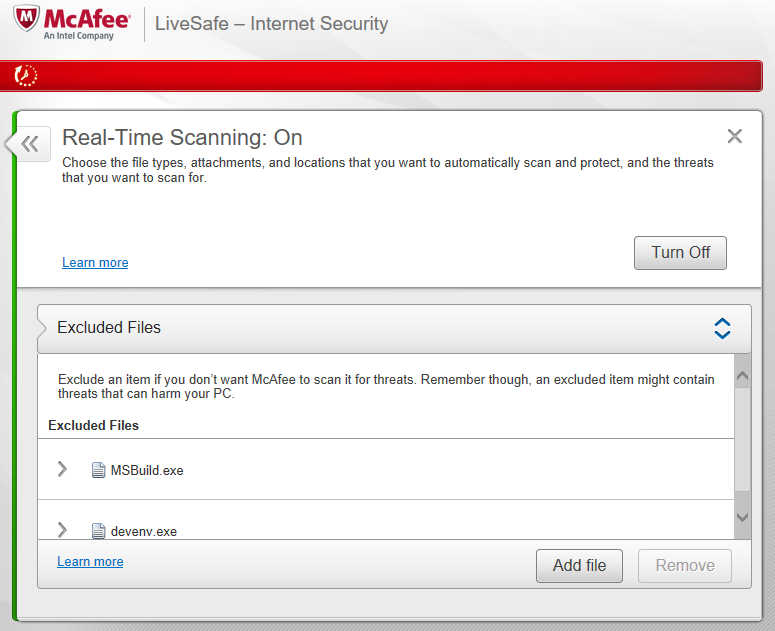Select MSBuild.exe in the excluded list
The image size is (775, 631).
point(147,470)
